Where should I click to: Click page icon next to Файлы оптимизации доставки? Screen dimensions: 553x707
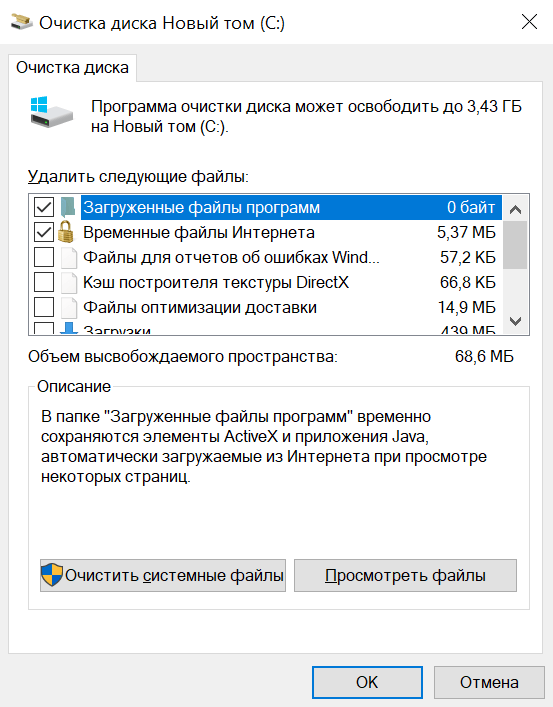[x=69, y=308]
